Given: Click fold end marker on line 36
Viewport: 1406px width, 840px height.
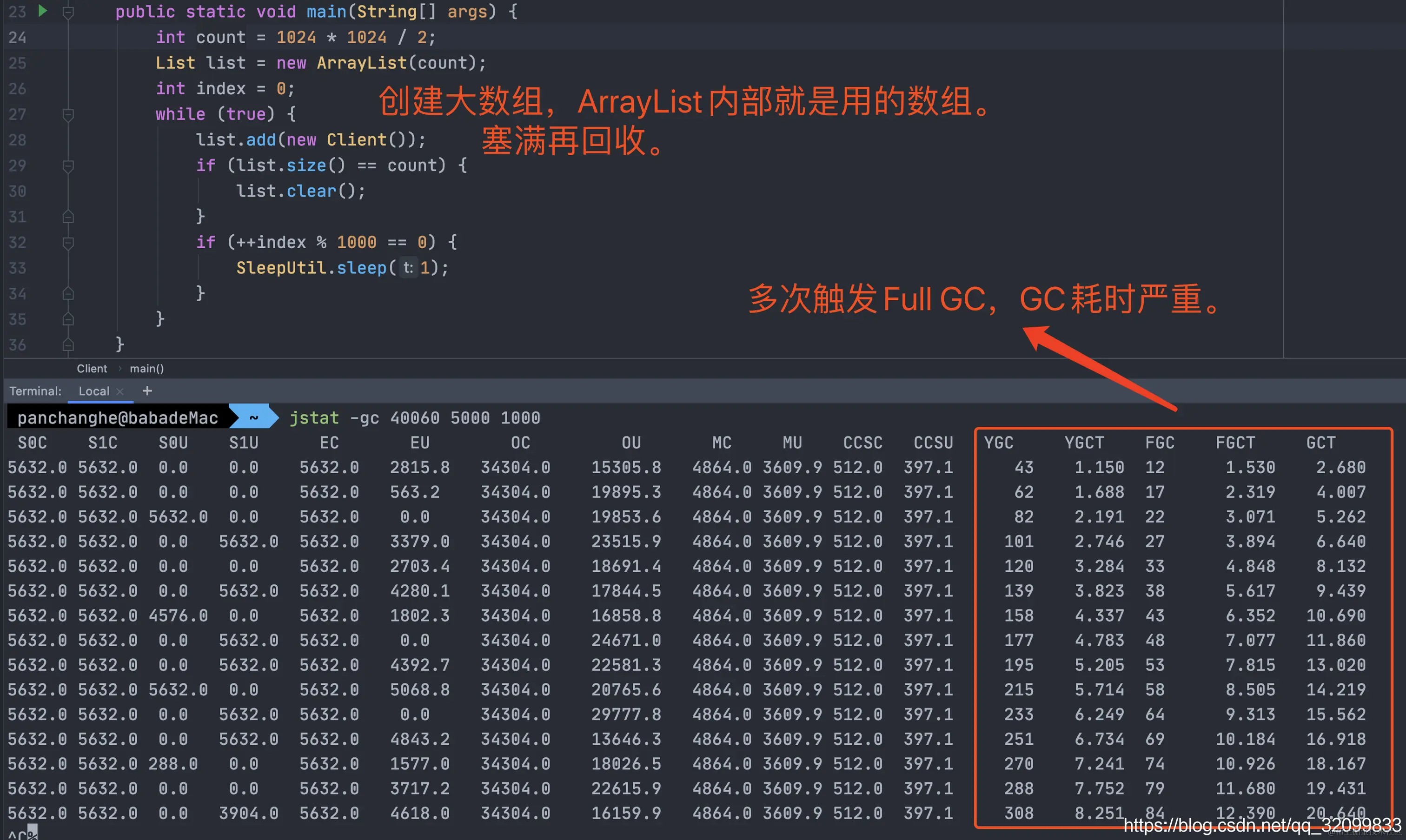Looking at the screenshot, I should click(x=68, y=345).
